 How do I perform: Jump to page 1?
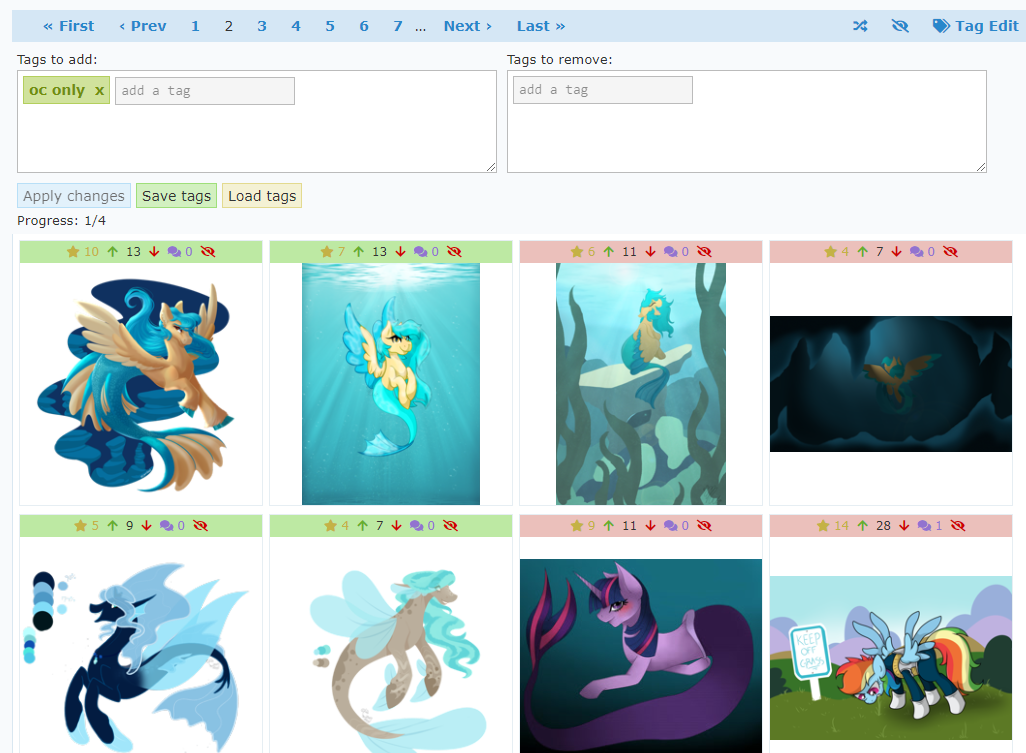[195, 26]
